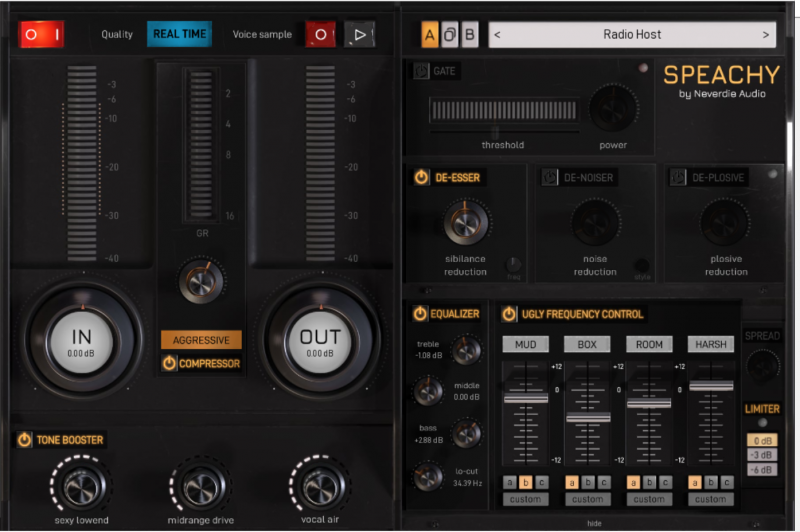Click the SPEACHY logo
The image size is (800, 532).
click(x=721, y=75)
